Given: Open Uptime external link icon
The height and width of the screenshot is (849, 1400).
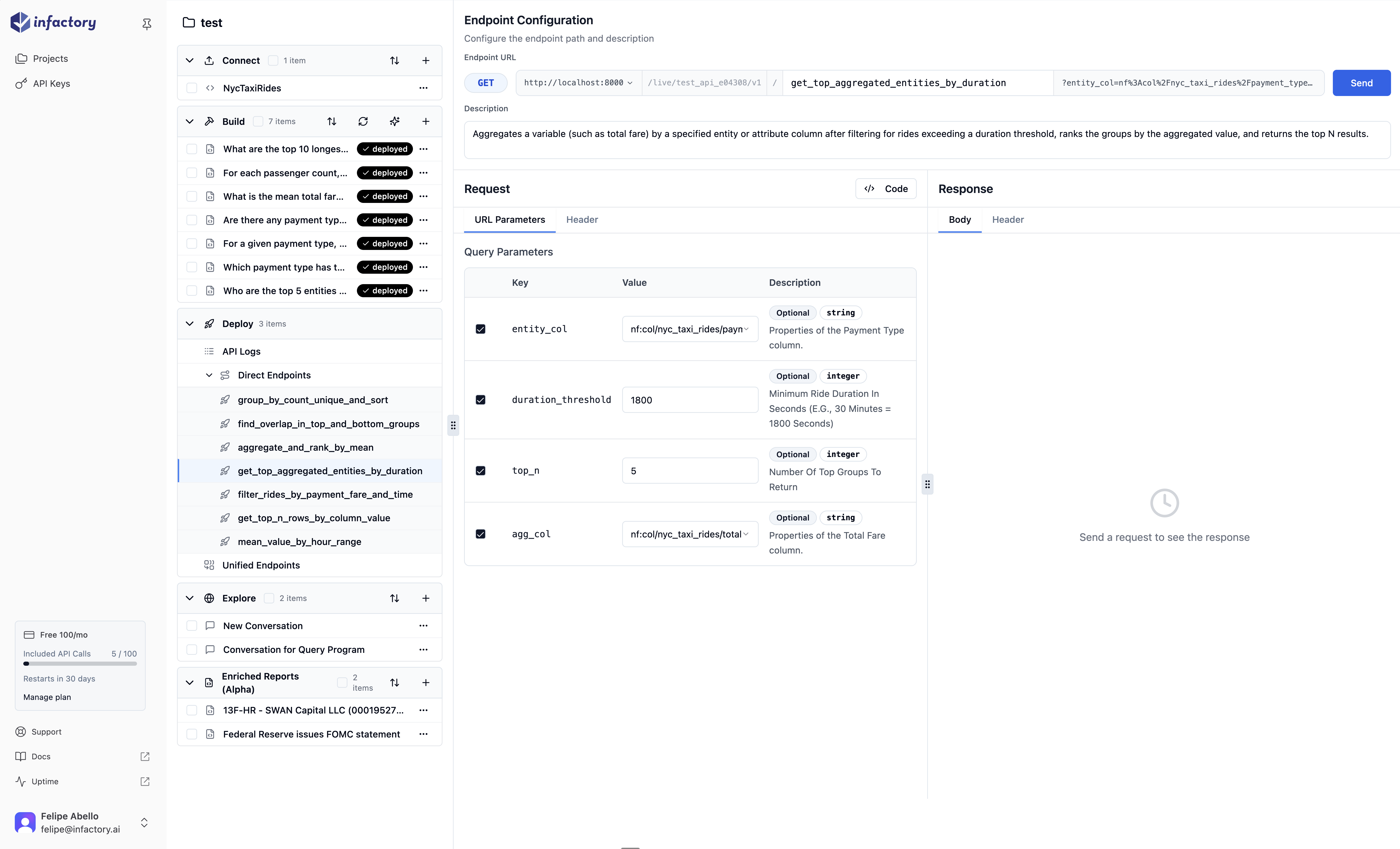Looking at the screenshot, I should click(x=145, y=781).
